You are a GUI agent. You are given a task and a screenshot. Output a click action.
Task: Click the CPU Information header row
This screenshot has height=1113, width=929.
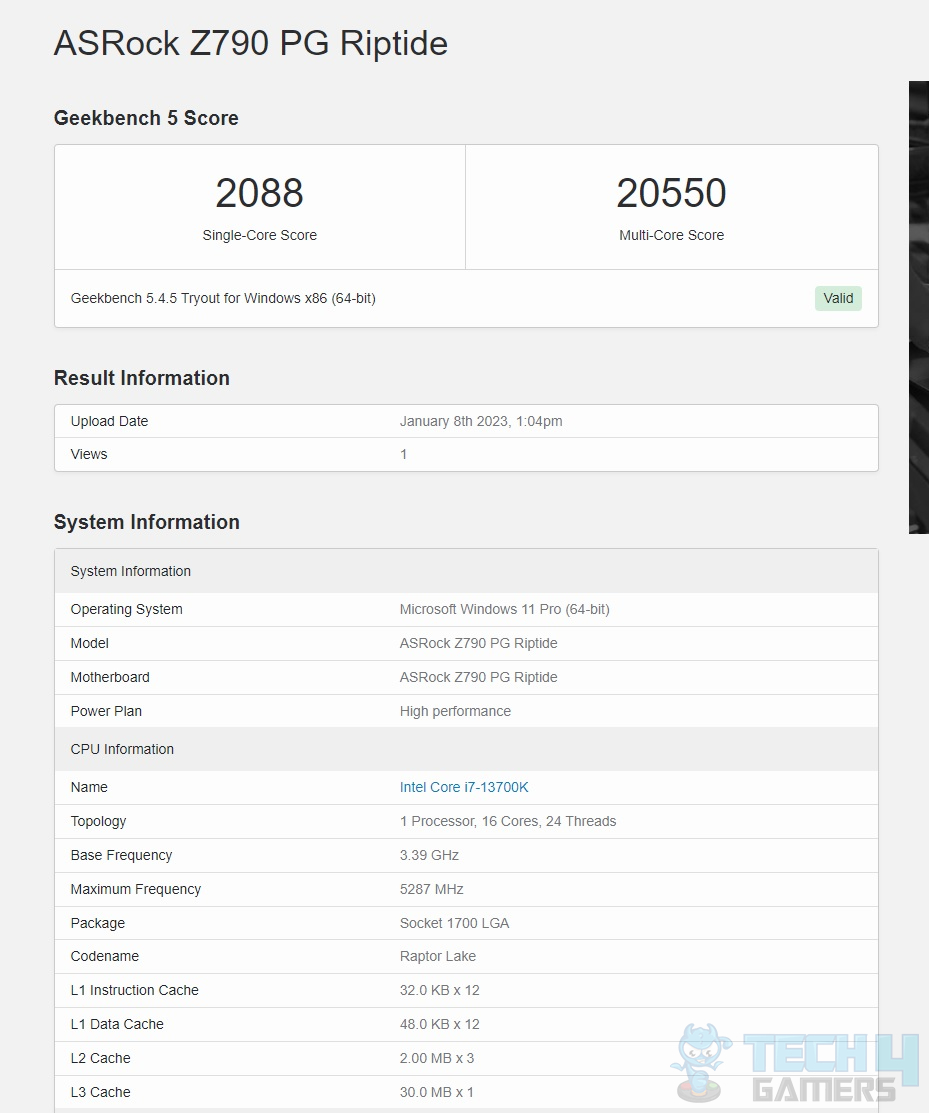466,749
